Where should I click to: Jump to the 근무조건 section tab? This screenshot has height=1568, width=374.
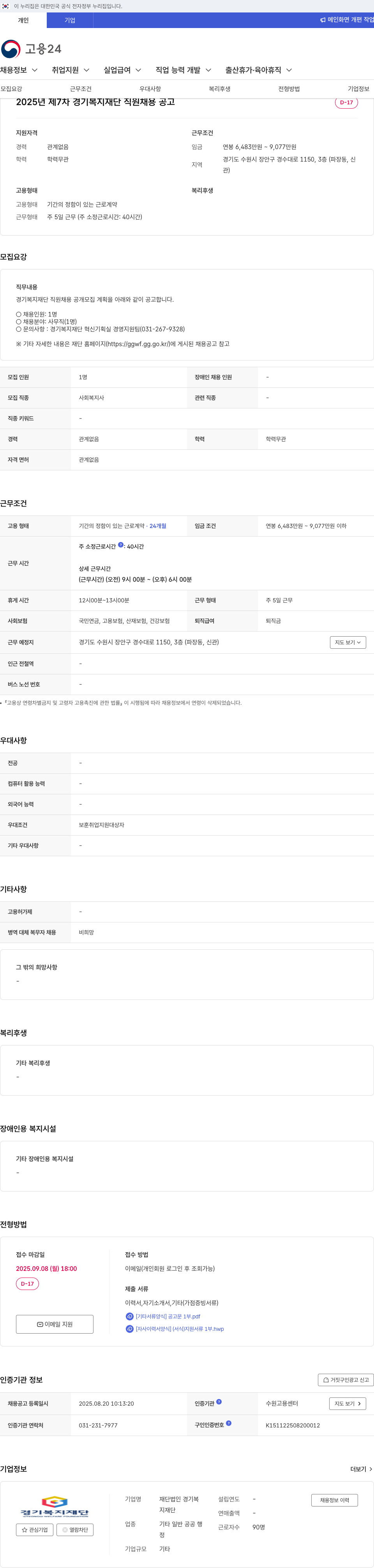tap(80, 89)
